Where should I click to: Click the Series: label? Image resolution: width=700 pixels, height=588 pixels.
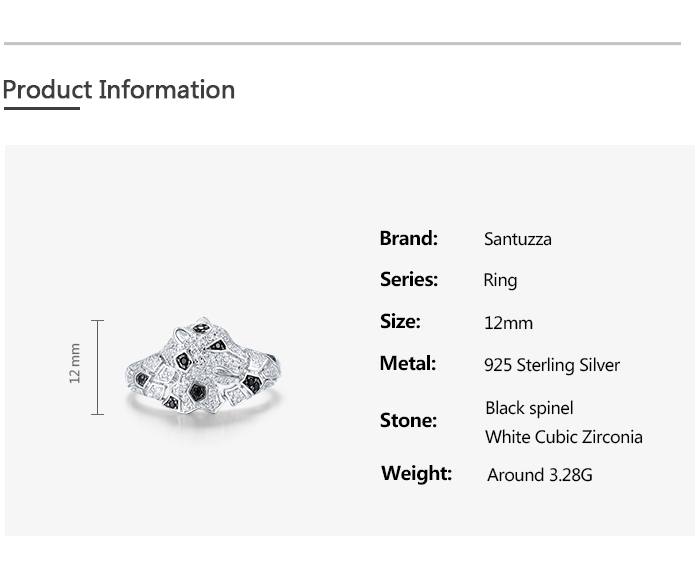pyautogui.click(x=408, y=280)
